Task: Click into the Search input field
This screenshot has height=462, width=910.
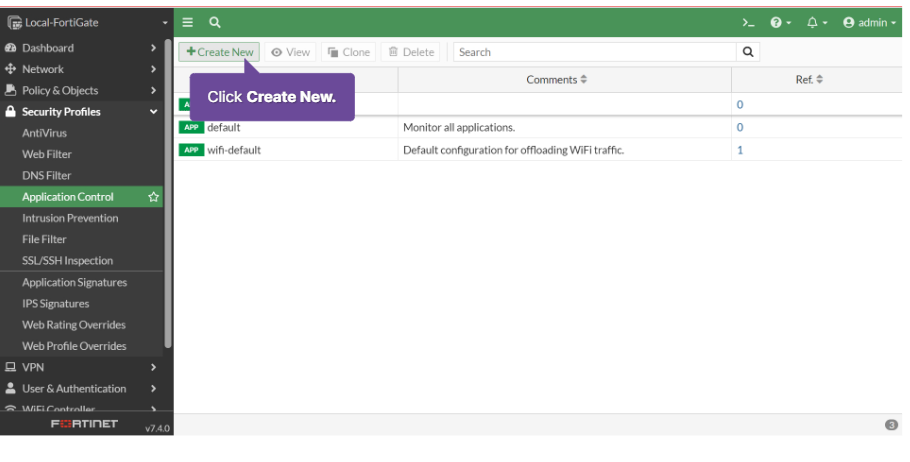Action: point(594,52)
